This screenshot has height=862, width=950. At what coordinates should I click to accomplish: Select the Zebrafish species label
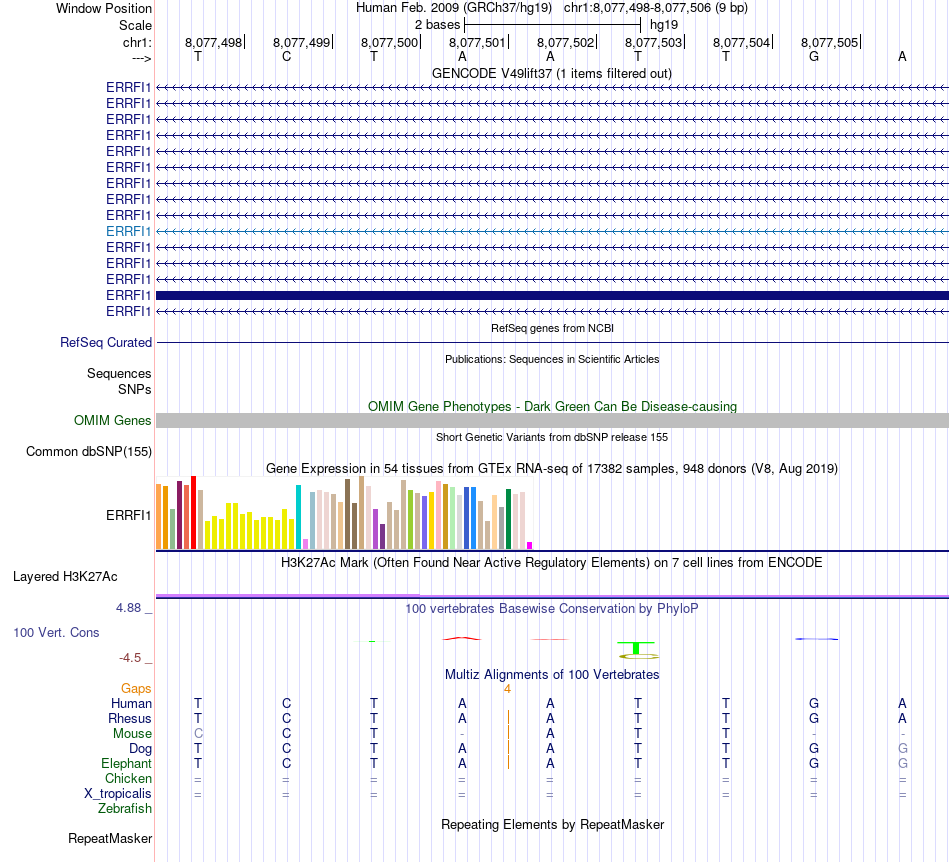click(x=125, y=808)
